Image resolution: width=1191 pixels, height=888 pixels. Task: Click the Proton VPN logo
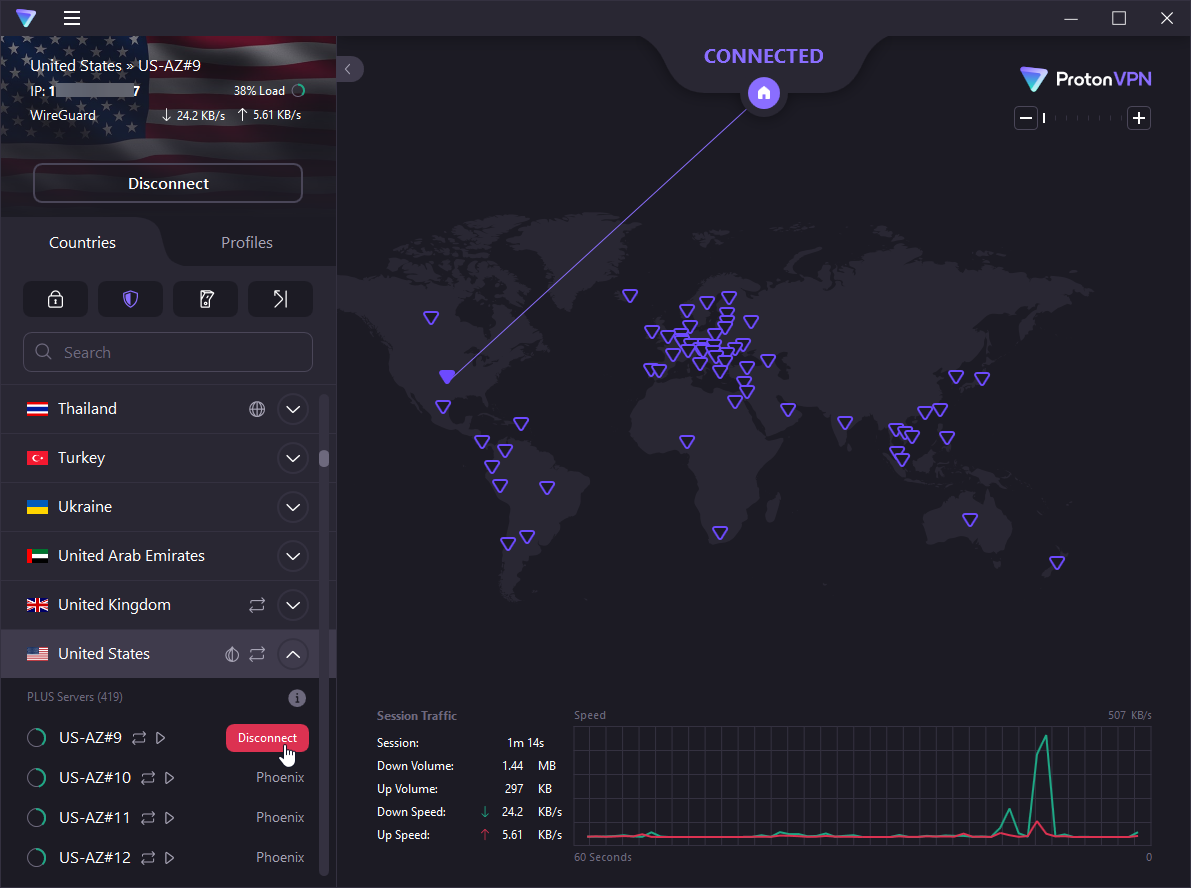tap(1085, 79)
